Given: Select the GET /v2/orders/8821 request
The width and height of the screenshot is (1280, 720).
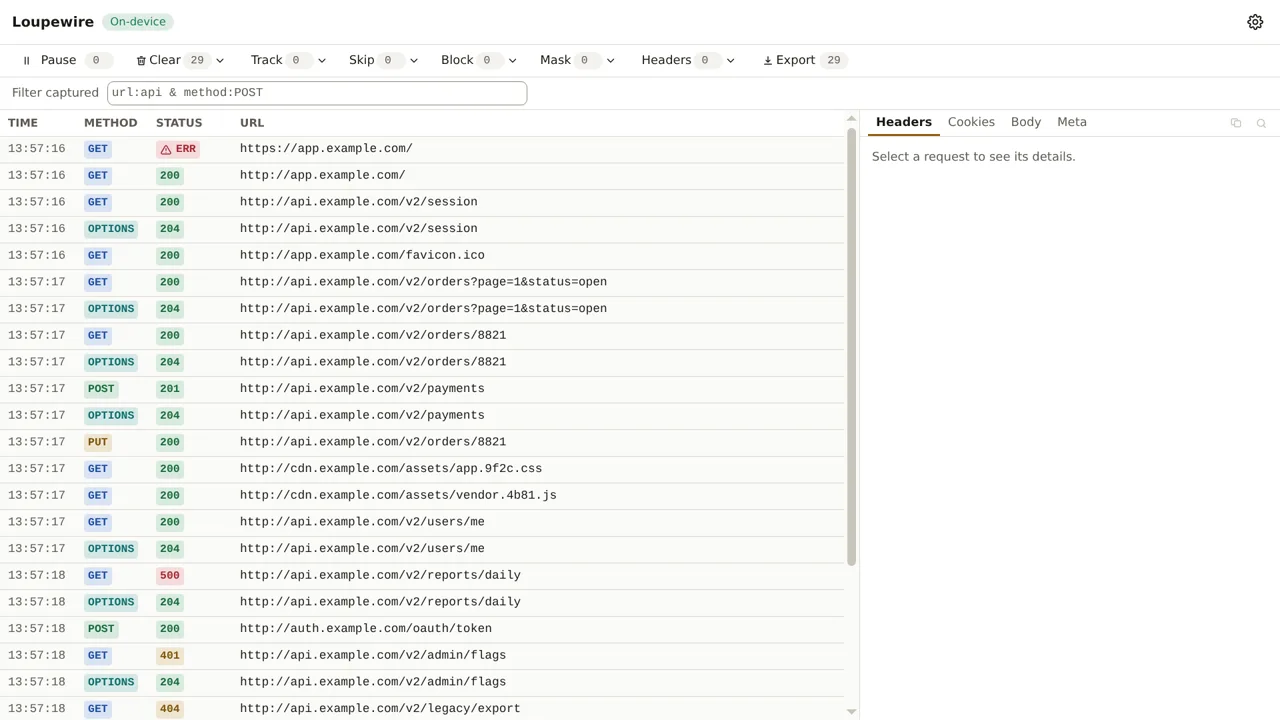Looking at the screenshot, I should [x=422, y=336].
